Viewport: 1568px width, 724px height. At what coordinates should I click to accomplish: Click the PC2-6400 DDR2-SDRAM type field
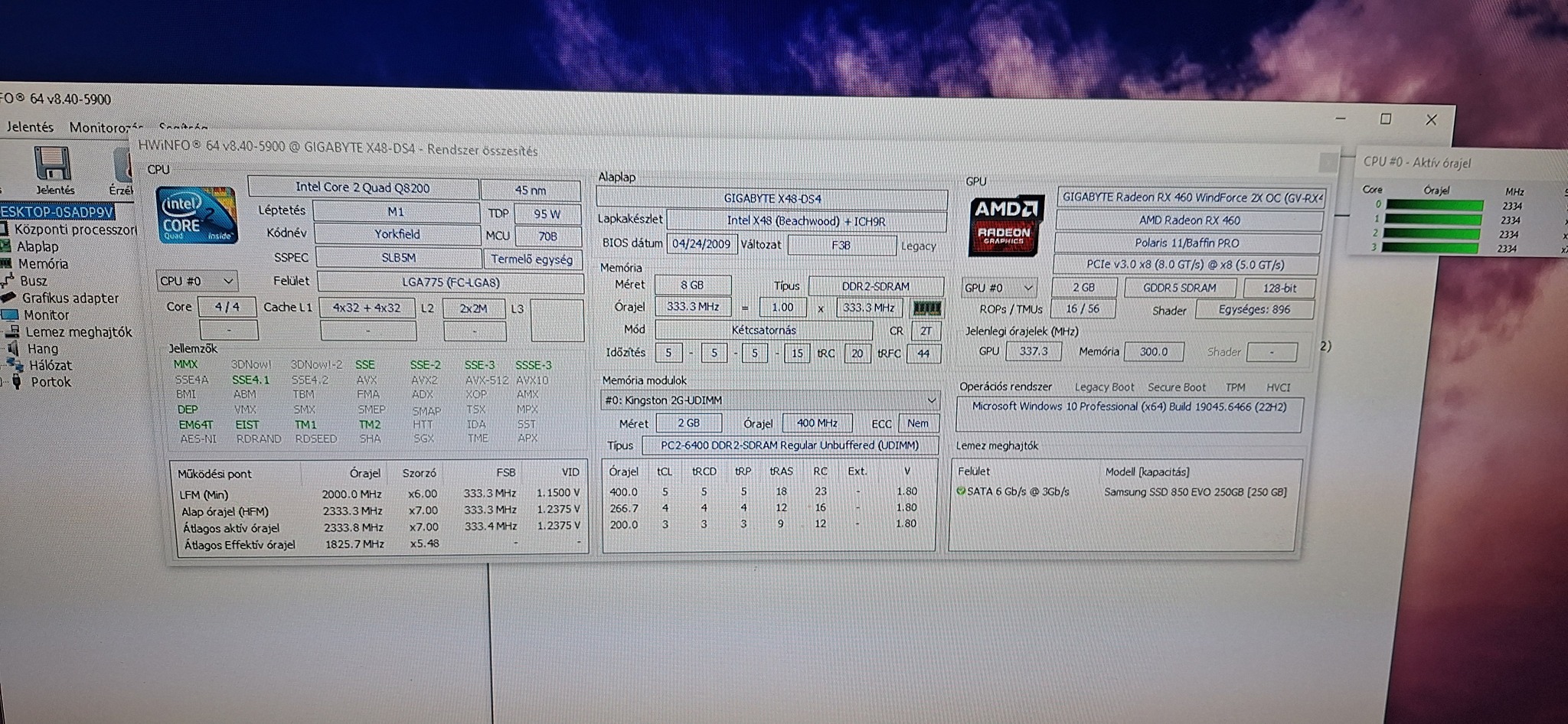[789, 445]
